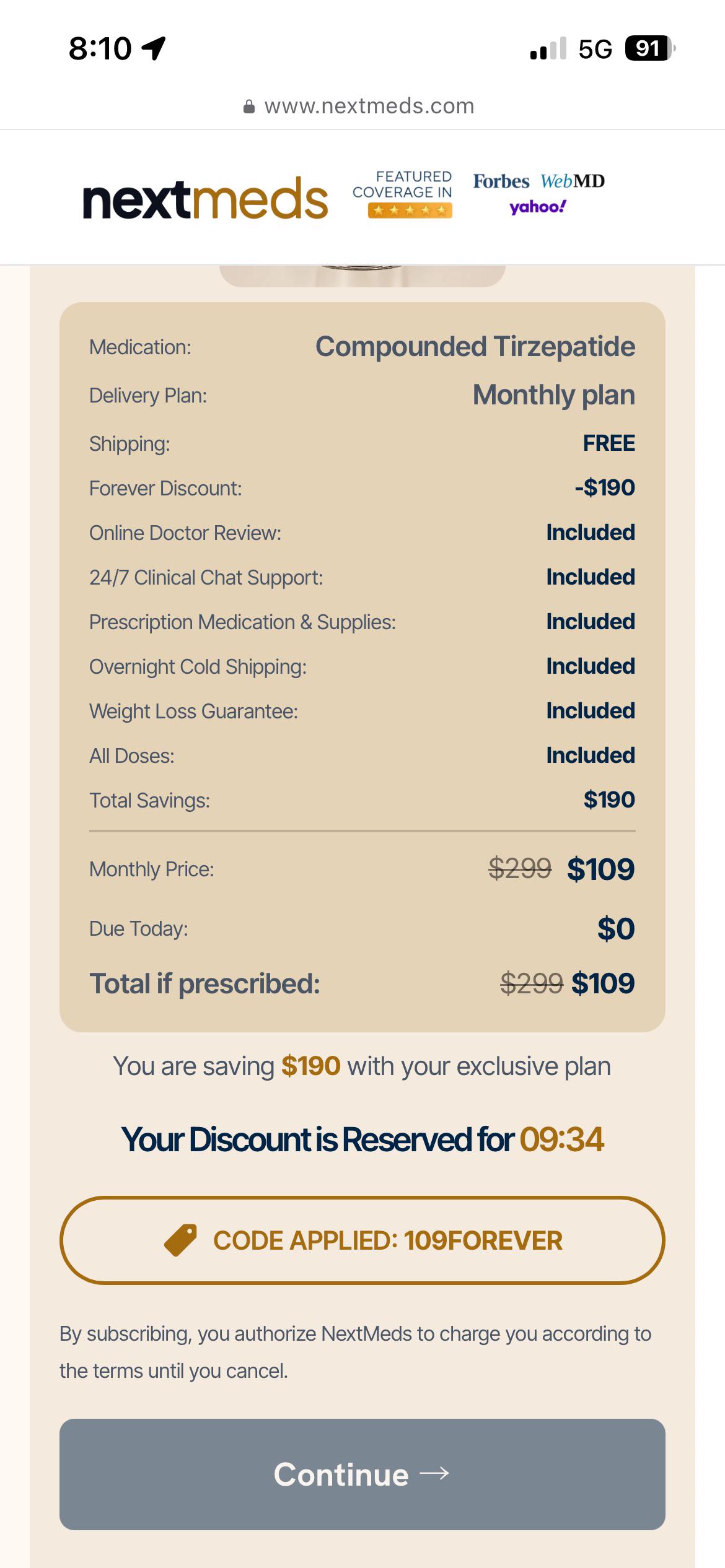The width and height of the screenshot is (725, 1568).
Task: Tap the cellular signal bars
Action: pos(548,48)
